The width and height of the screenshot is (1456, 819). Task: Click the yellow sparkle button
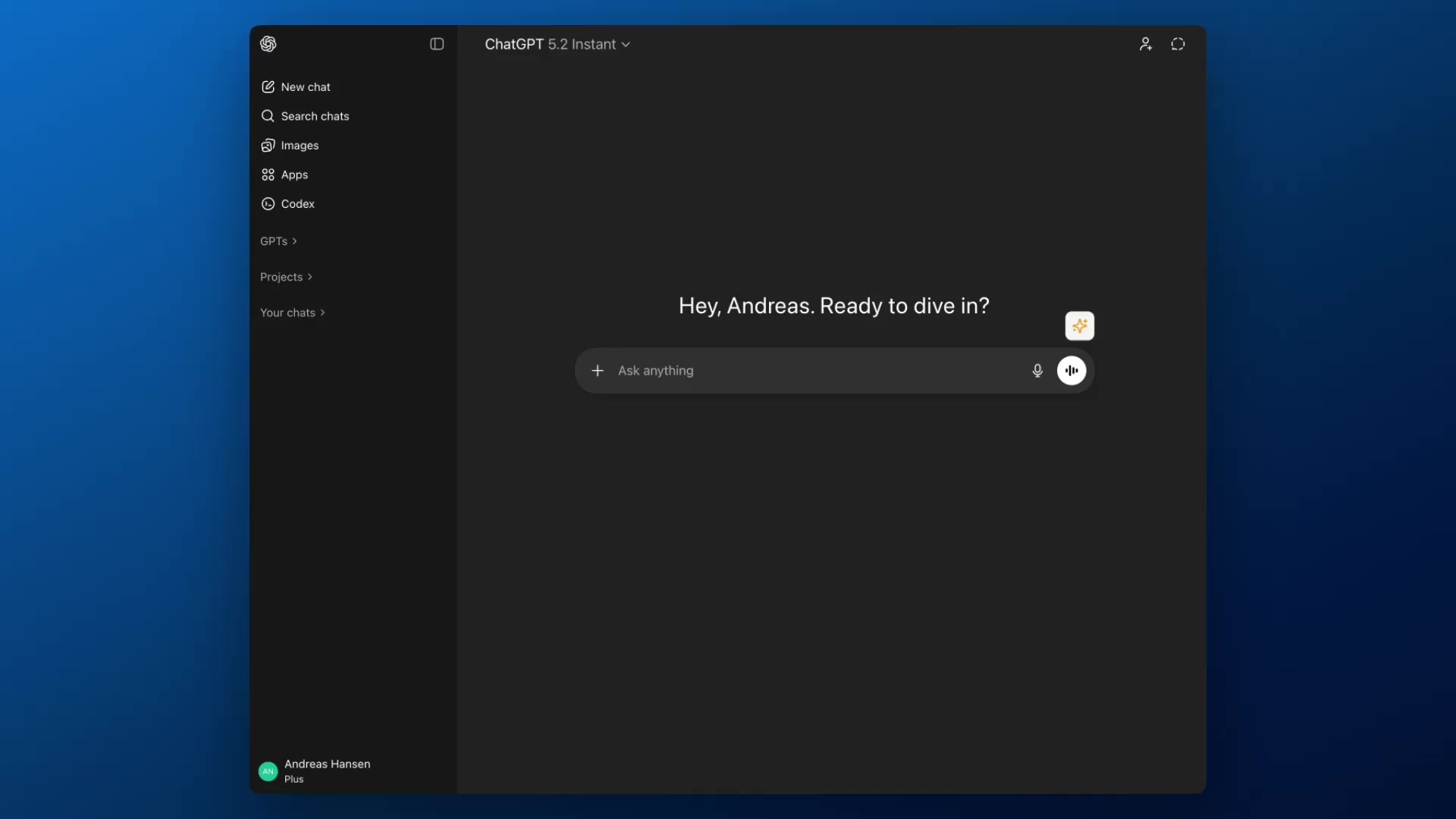(x=1080, y=326)
